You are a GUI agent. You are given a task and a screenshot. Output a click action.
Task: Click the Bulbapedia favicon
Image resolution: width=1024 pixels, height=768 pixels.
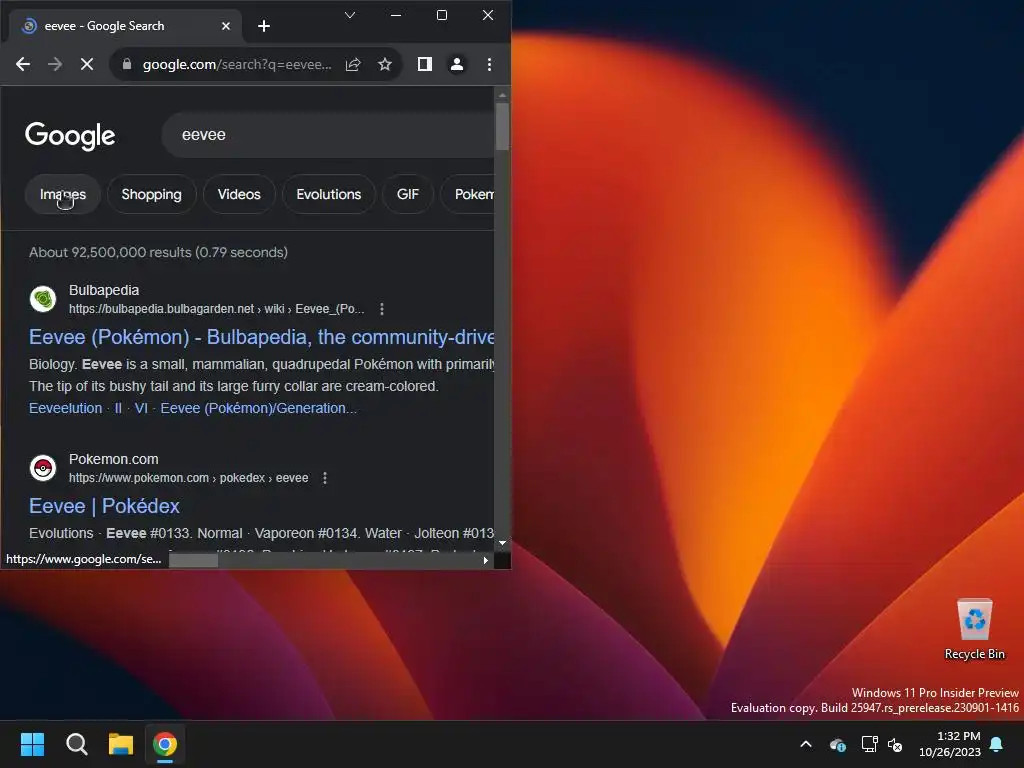click(x=43, y=299)
